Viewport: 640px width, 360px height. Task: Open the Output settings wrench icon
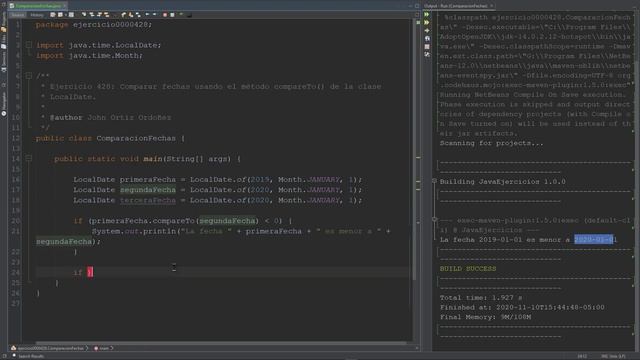(427, 54)
